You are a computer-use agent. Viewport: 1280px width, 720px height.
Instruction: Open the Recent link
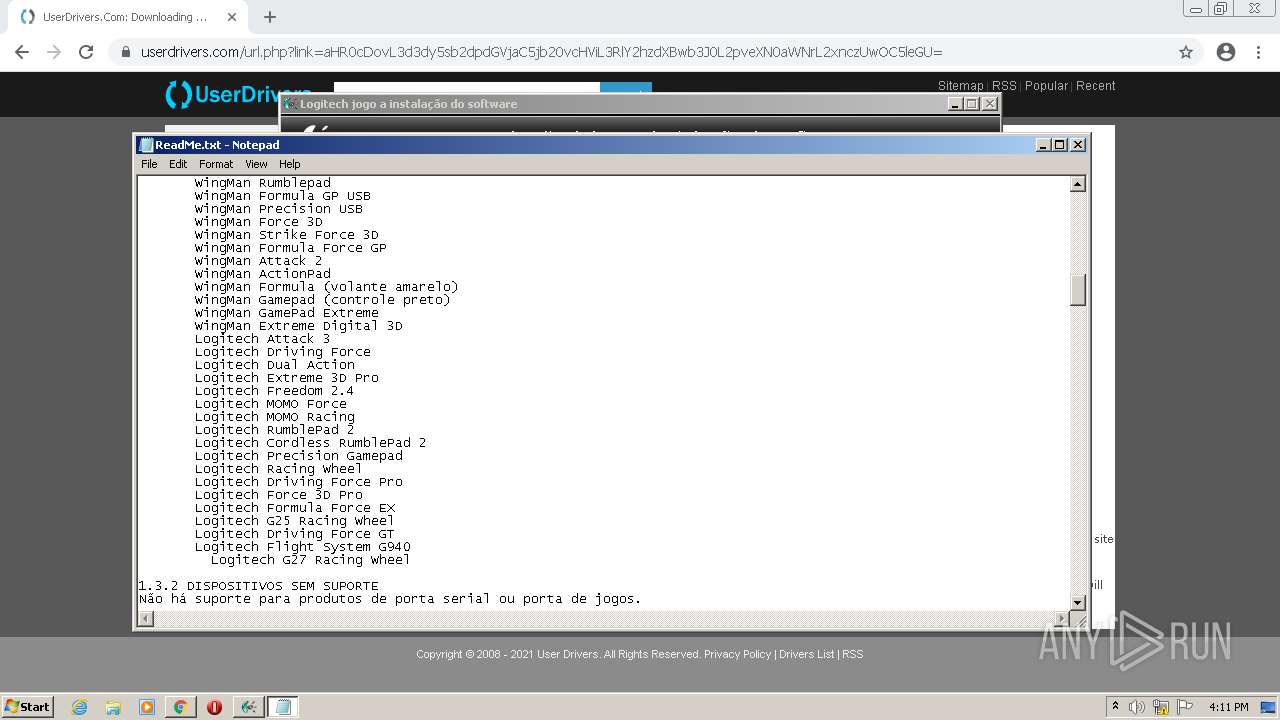pos(1096,86)
